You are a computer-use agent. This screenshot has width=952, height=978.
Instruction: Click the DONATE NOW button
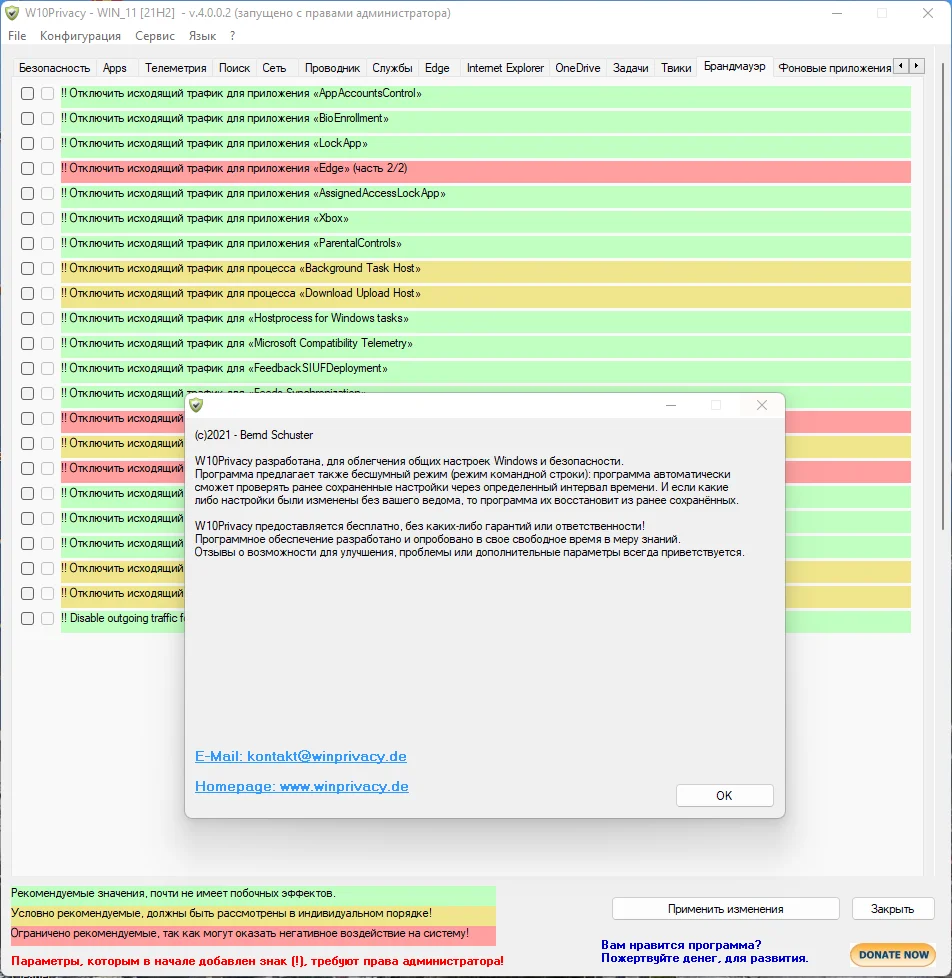(x=893, y=955)
